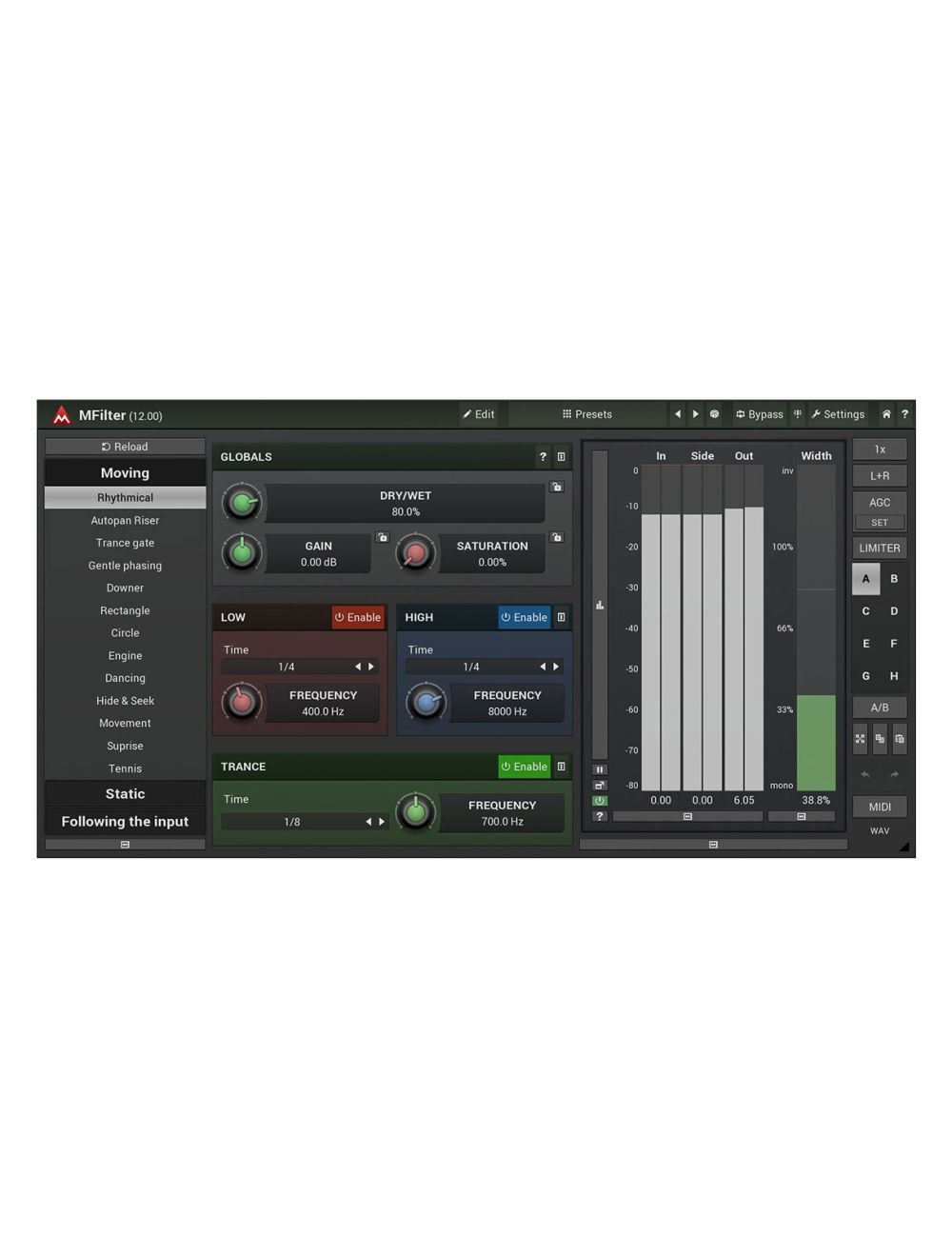Viewport: 952px width, 1257px height.
Task: Click the horizontal slider below the level meters
Action: click(687, 816)
